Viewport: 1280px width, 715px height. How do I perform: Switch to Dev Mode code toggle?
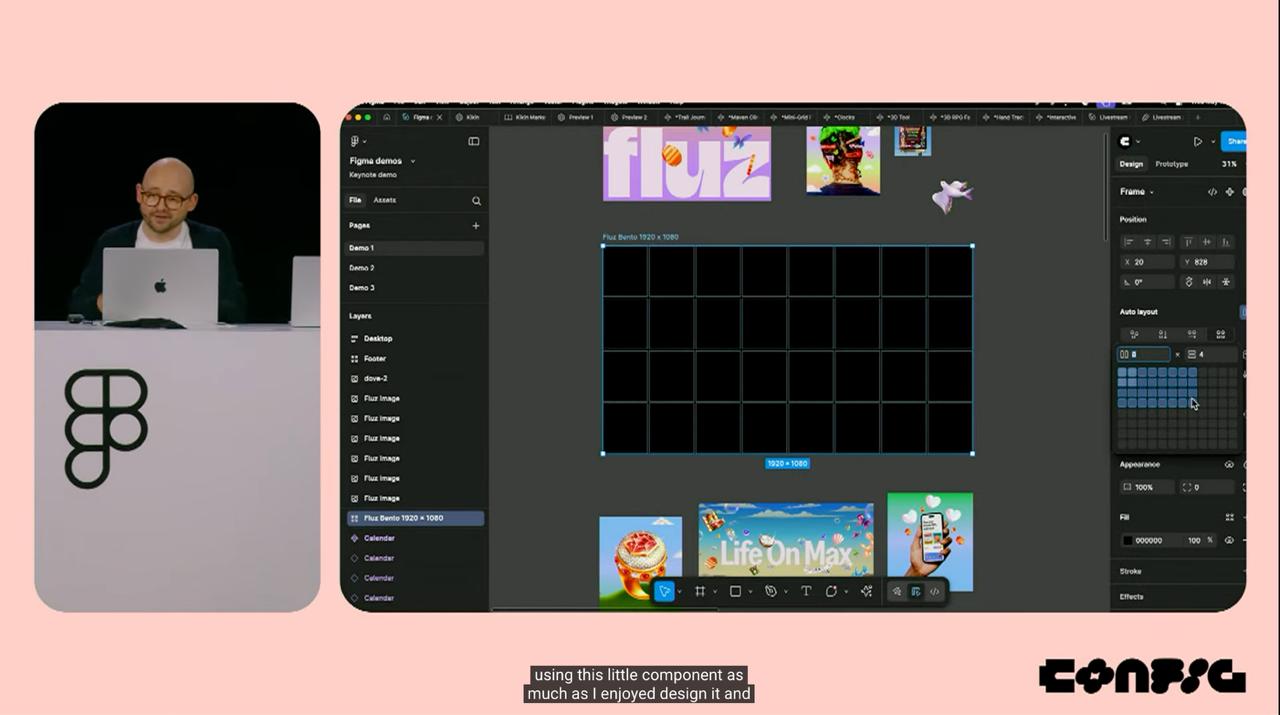coord(934,592)
